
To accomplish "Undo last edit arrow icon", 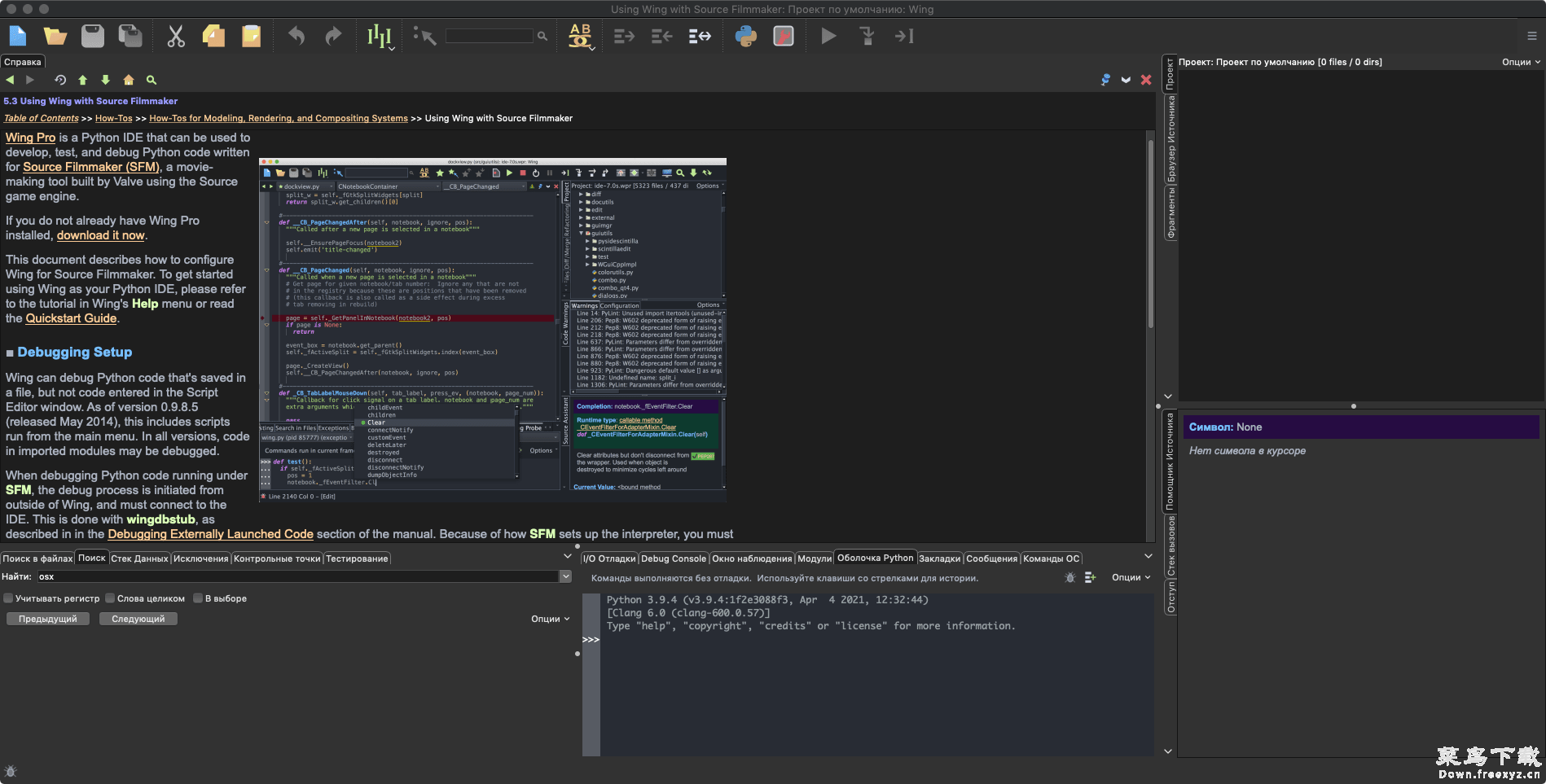I will 296,36.
